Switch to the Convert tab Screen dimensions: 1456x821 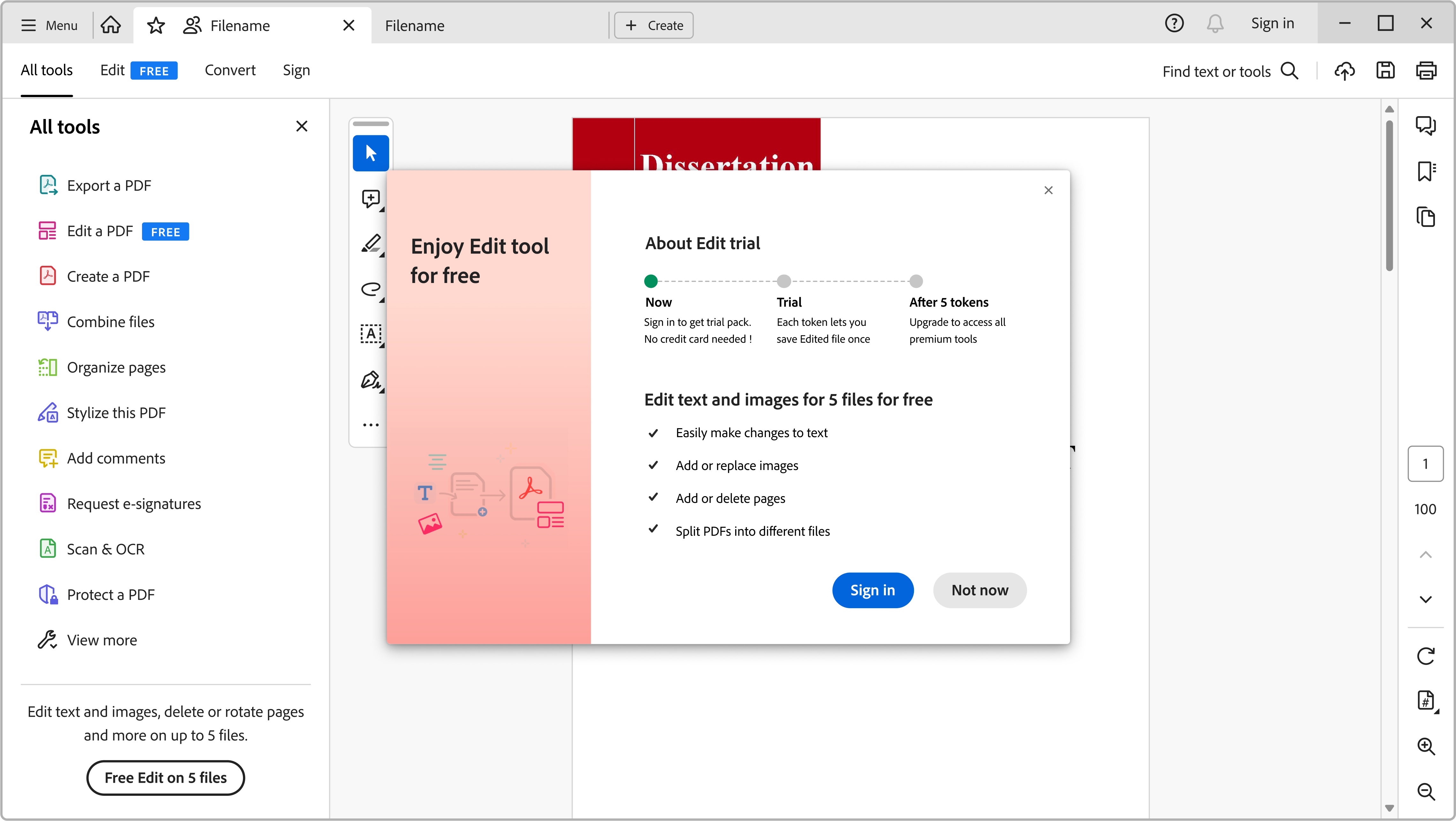coord(230,70)
